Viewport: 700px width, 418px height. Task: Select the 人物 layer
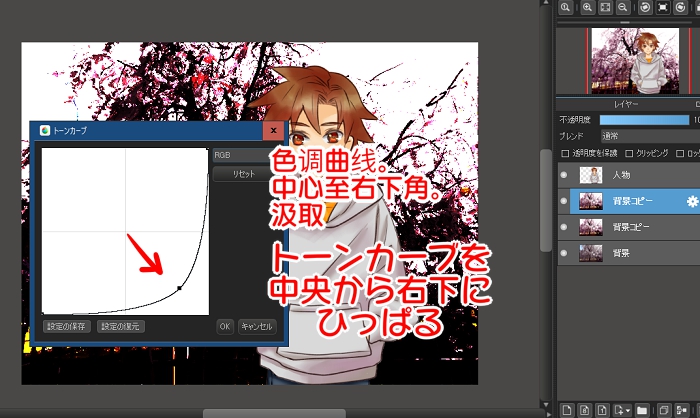tap(629, 175)
